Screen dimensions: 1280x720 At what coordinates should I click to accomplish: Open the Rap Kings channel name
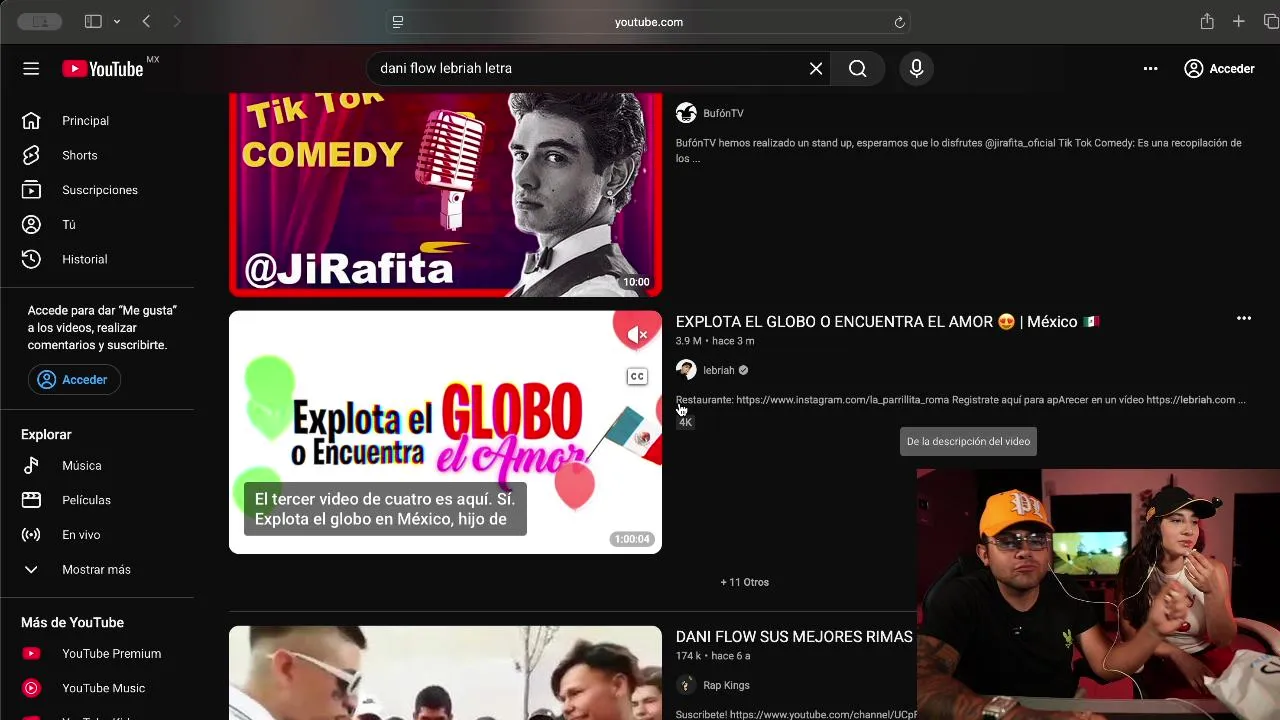(726, 686)
